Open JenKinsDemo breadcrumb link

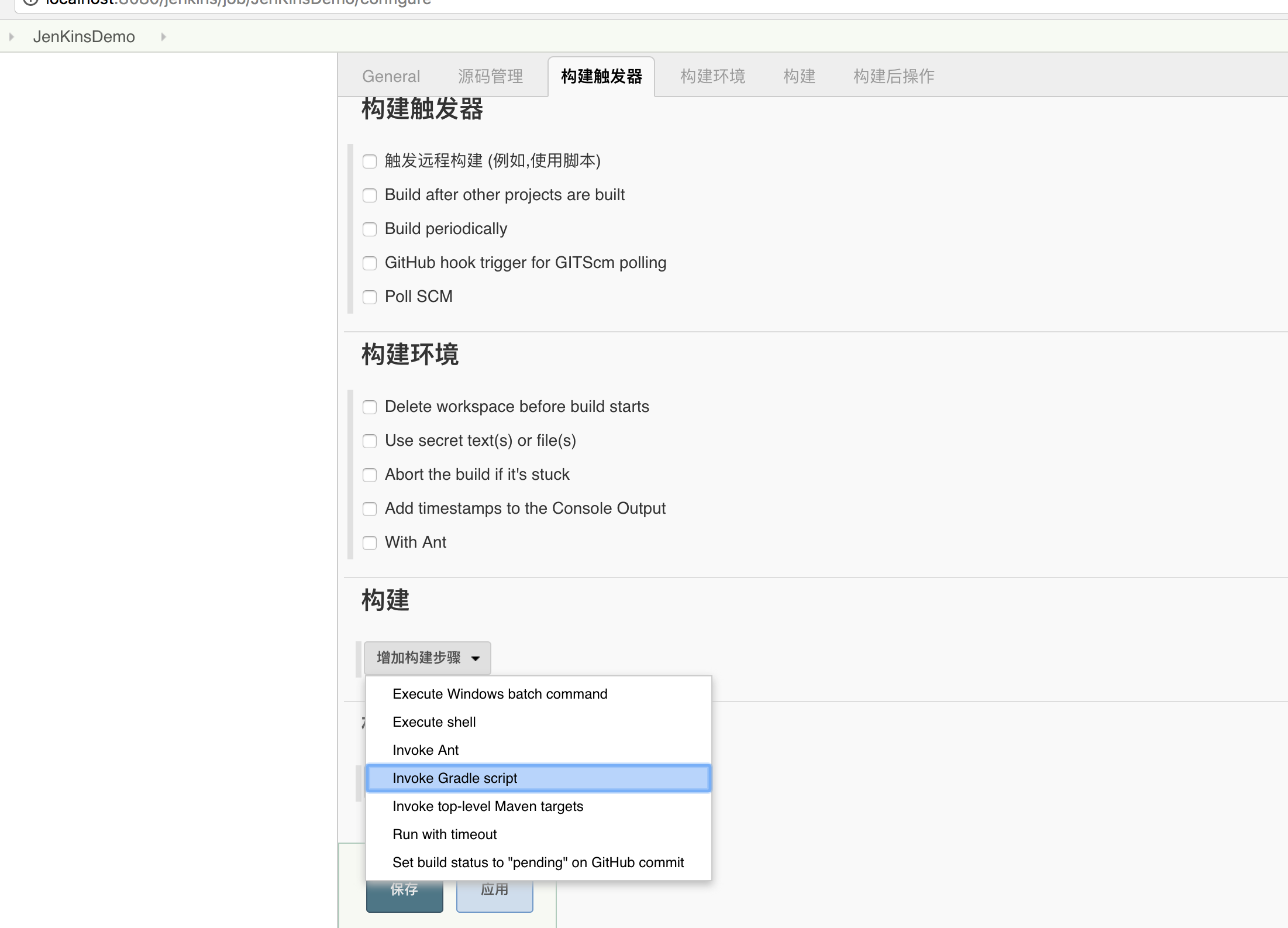pyautogui.click(x=84, y=37)
